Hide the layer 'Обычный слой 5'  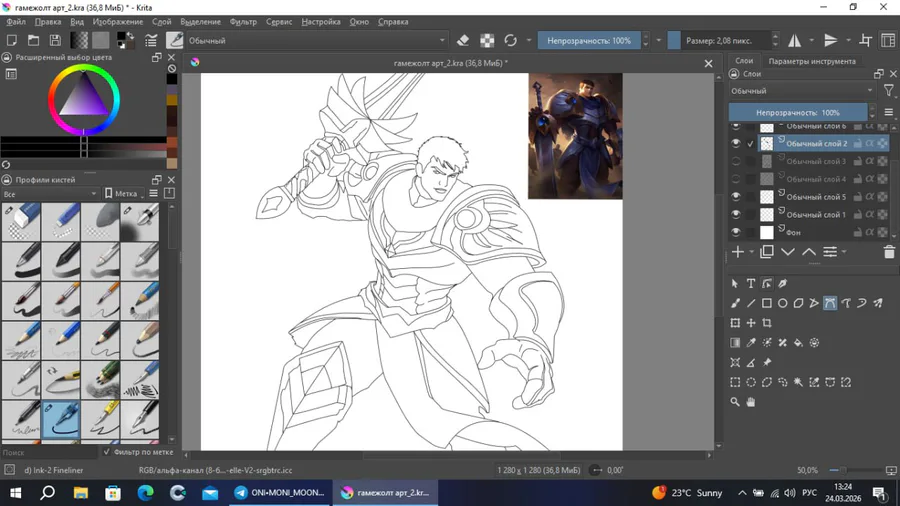pyautogui.click(x=736, y=197)
